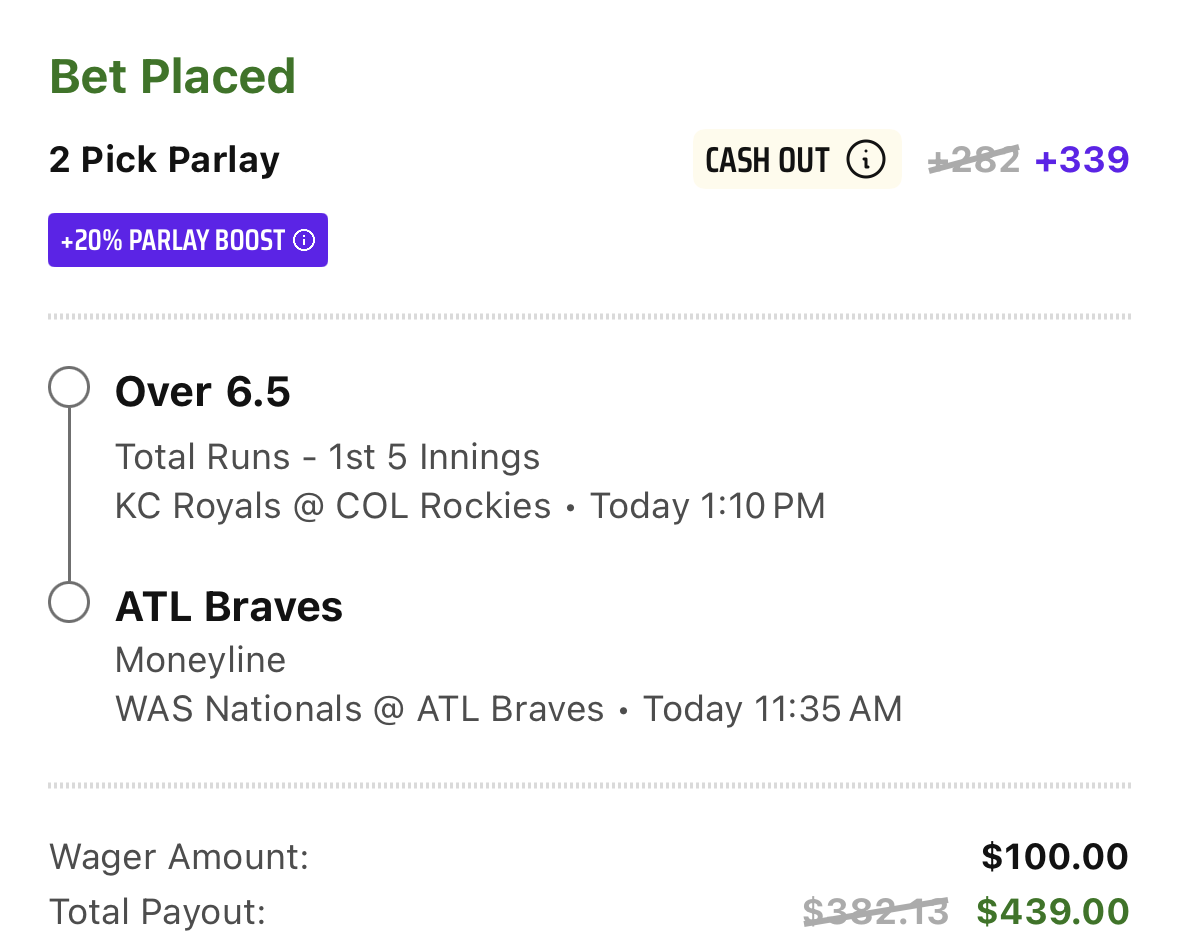Viewport: 1179px width, 952px height.
Task: Select the ATL Braves leg status circle
Action: pyautogui.click(x=69, y=602)
